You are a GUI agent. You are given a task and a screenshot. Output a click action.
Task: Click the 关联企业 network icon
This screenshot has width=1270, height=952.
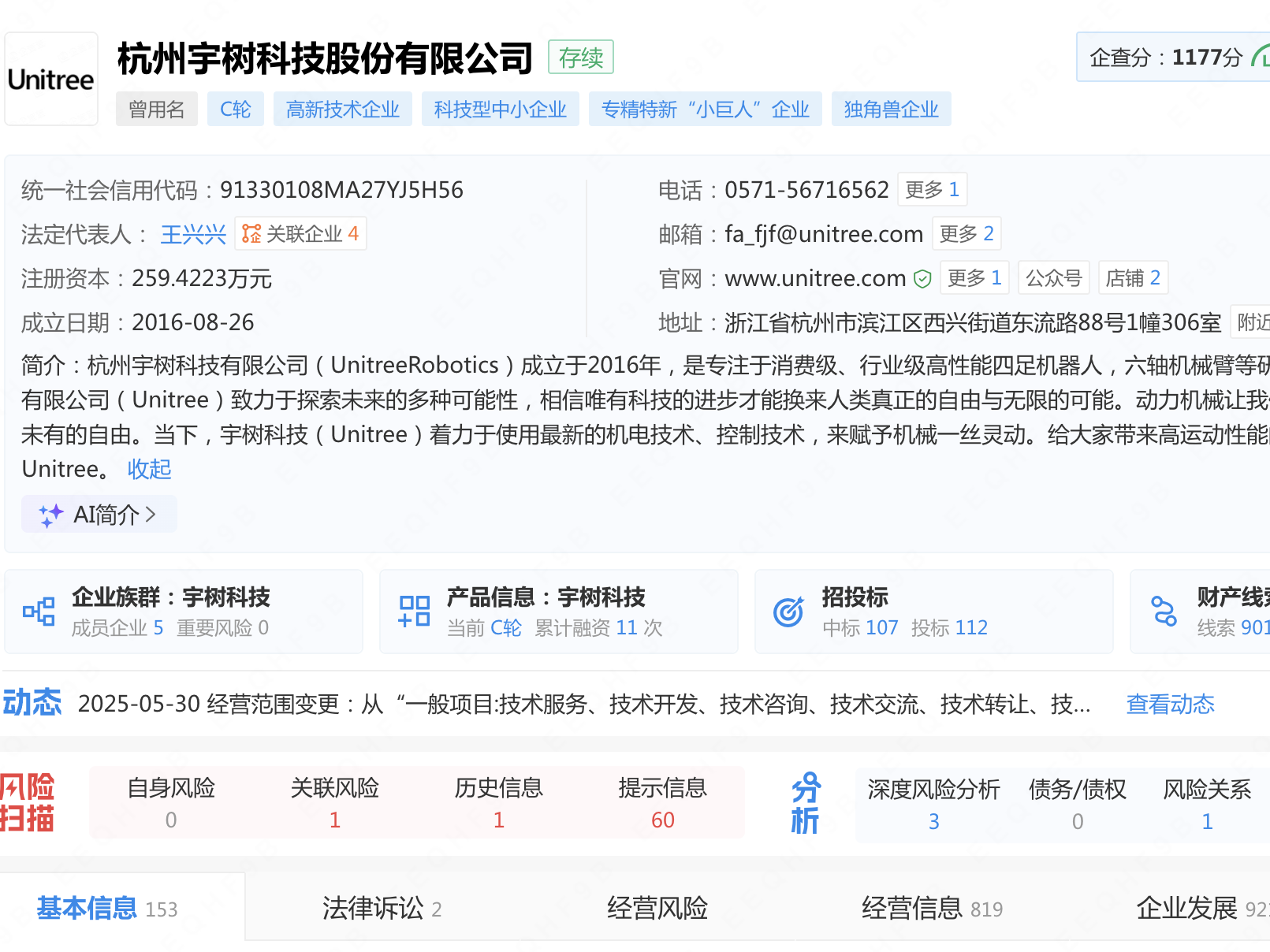(x=251, y=234)
